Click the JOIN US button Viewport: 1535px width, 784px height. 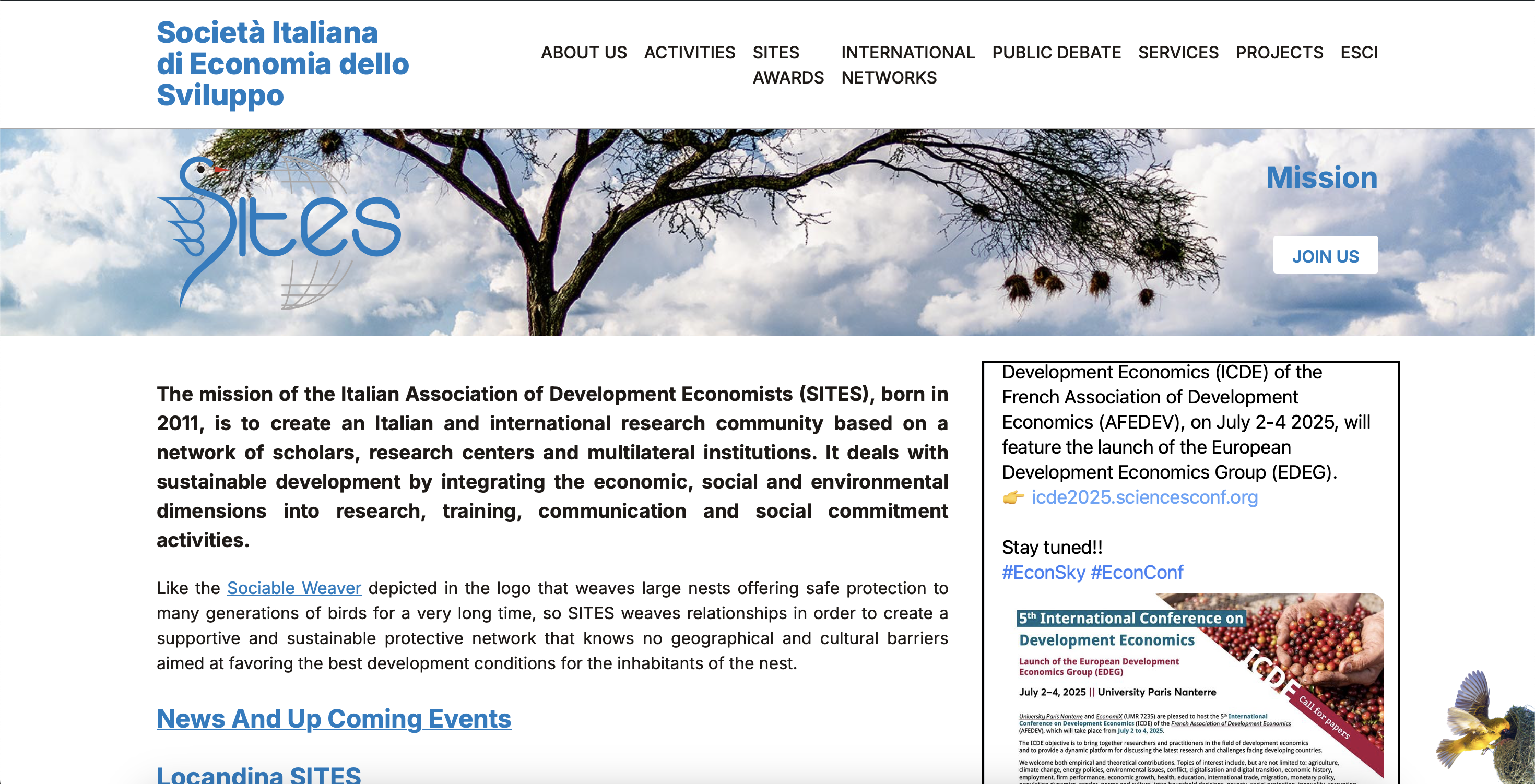(x=1325, y=256)
